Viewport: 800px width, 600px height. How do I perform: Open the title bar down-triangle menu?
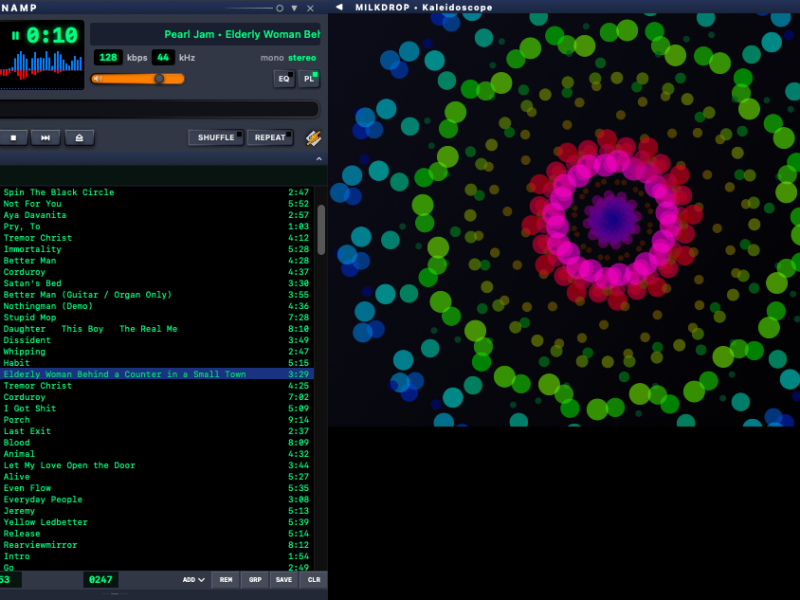click(295, 7)
